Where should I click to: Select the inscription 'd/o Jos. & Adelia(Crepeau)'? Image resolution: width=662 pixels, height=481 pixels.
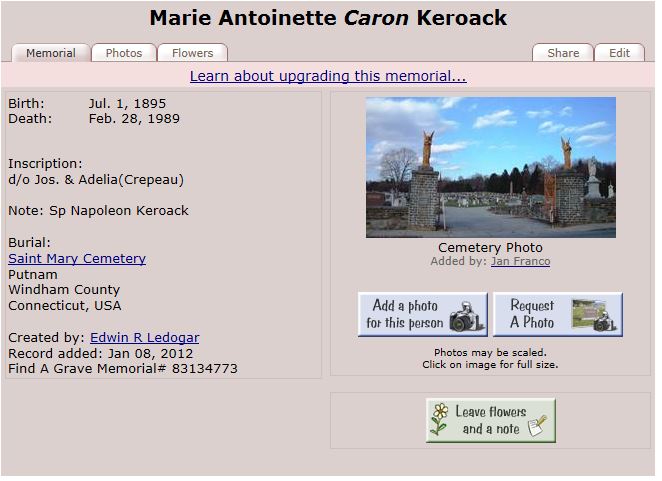pos(96,180)
